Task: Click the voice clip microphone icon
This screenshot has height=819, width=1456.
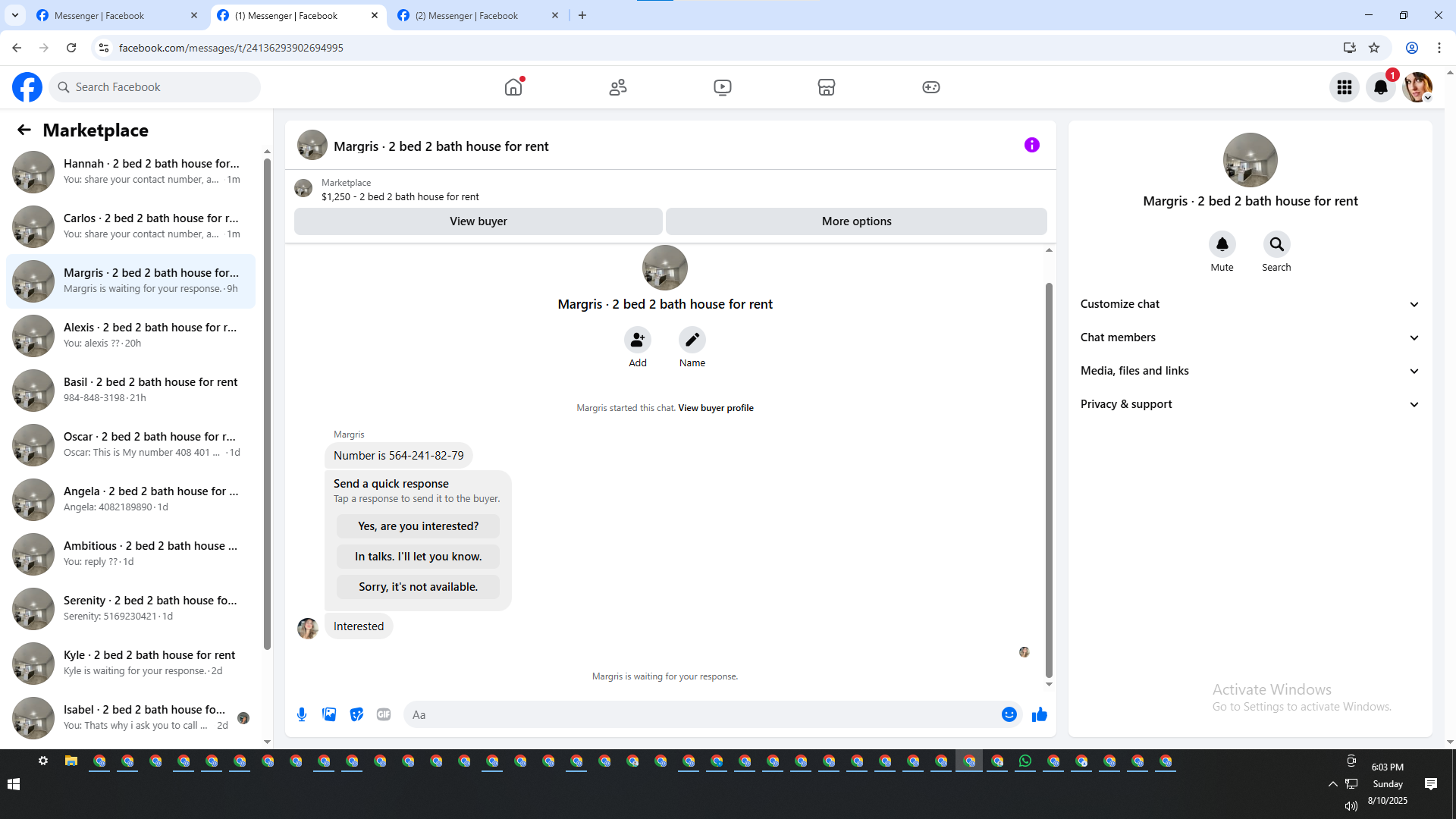Action: tap(302, 714)
